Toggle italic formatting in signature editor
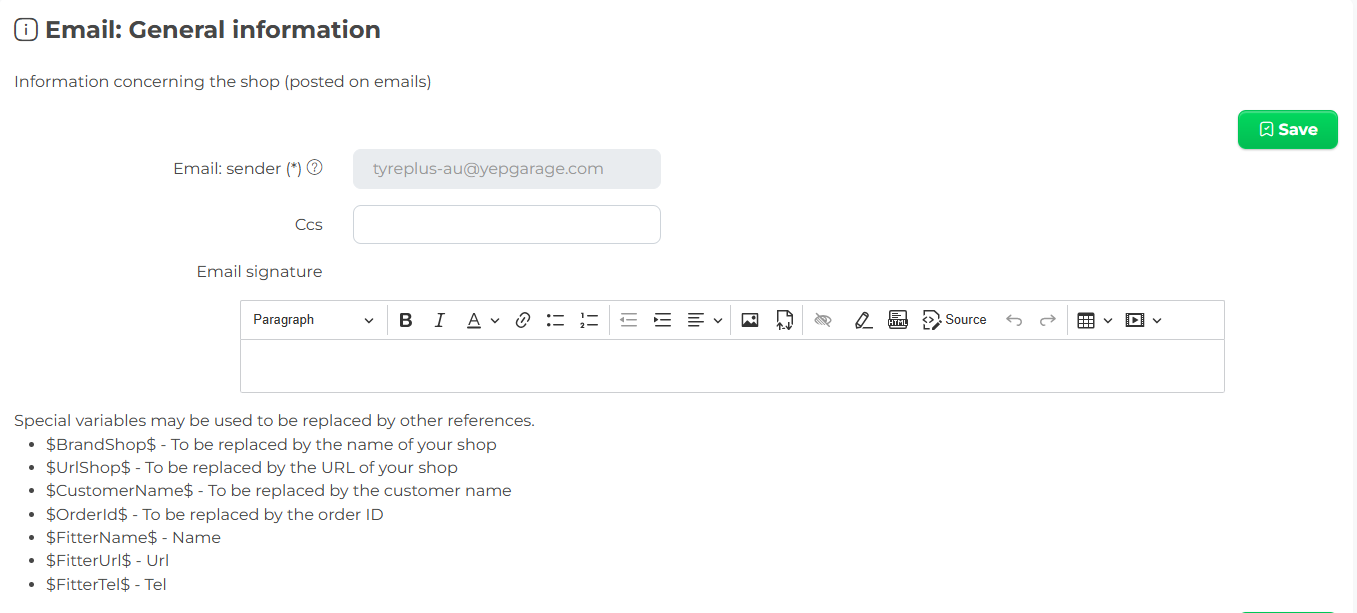 [439, 320]
